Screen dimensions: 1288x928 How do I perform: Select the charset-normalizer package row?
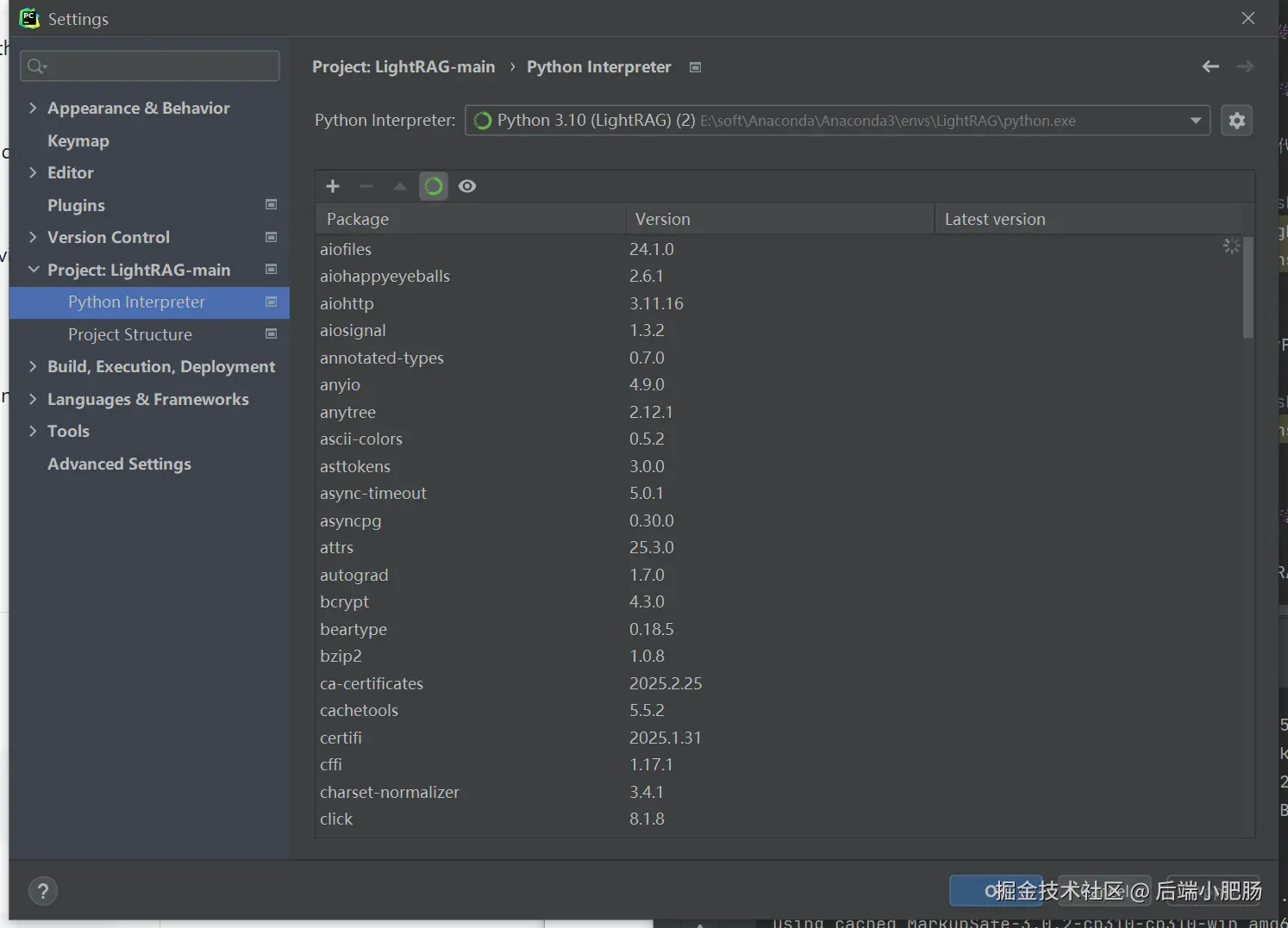click(x=779, y=792)
